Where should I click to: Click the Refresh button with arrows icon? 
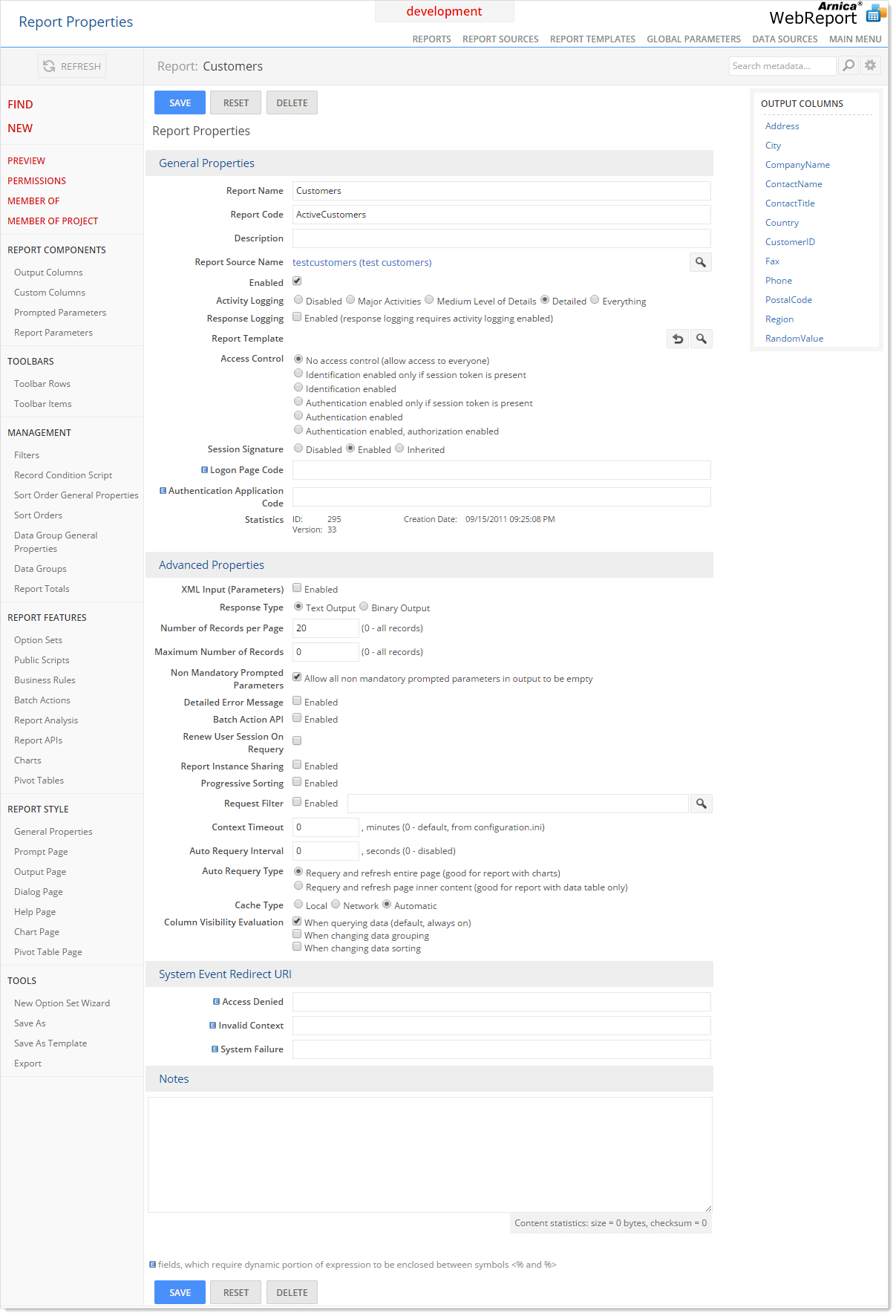72,66
